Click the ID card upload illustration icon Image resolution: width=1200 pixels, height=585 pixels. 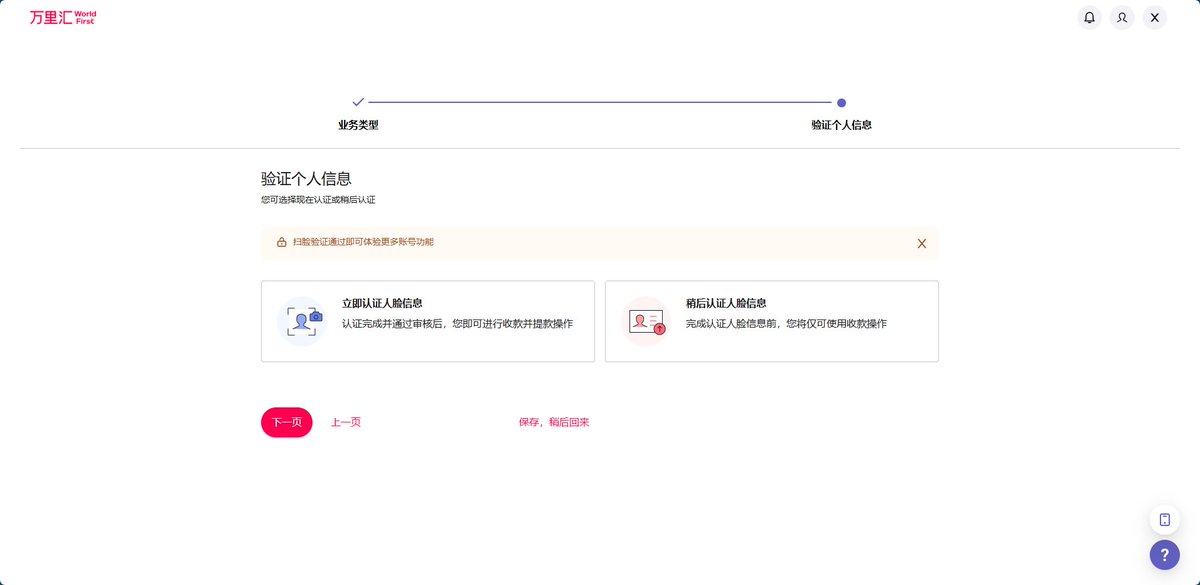point(646,321)
